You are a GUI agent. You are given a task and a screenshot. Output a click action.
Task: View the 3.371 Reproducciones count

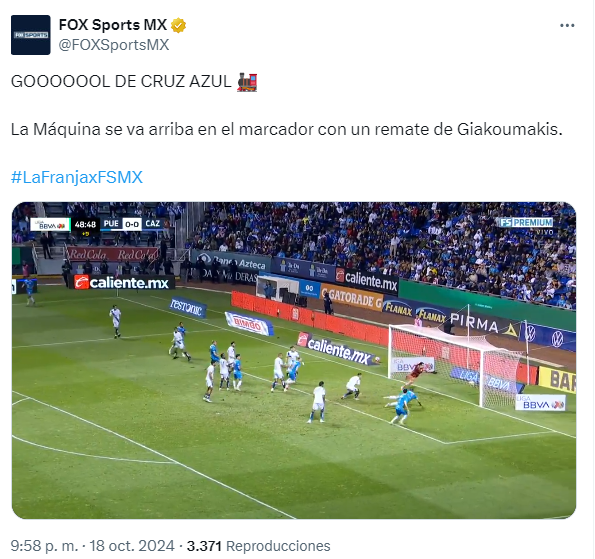258,546
